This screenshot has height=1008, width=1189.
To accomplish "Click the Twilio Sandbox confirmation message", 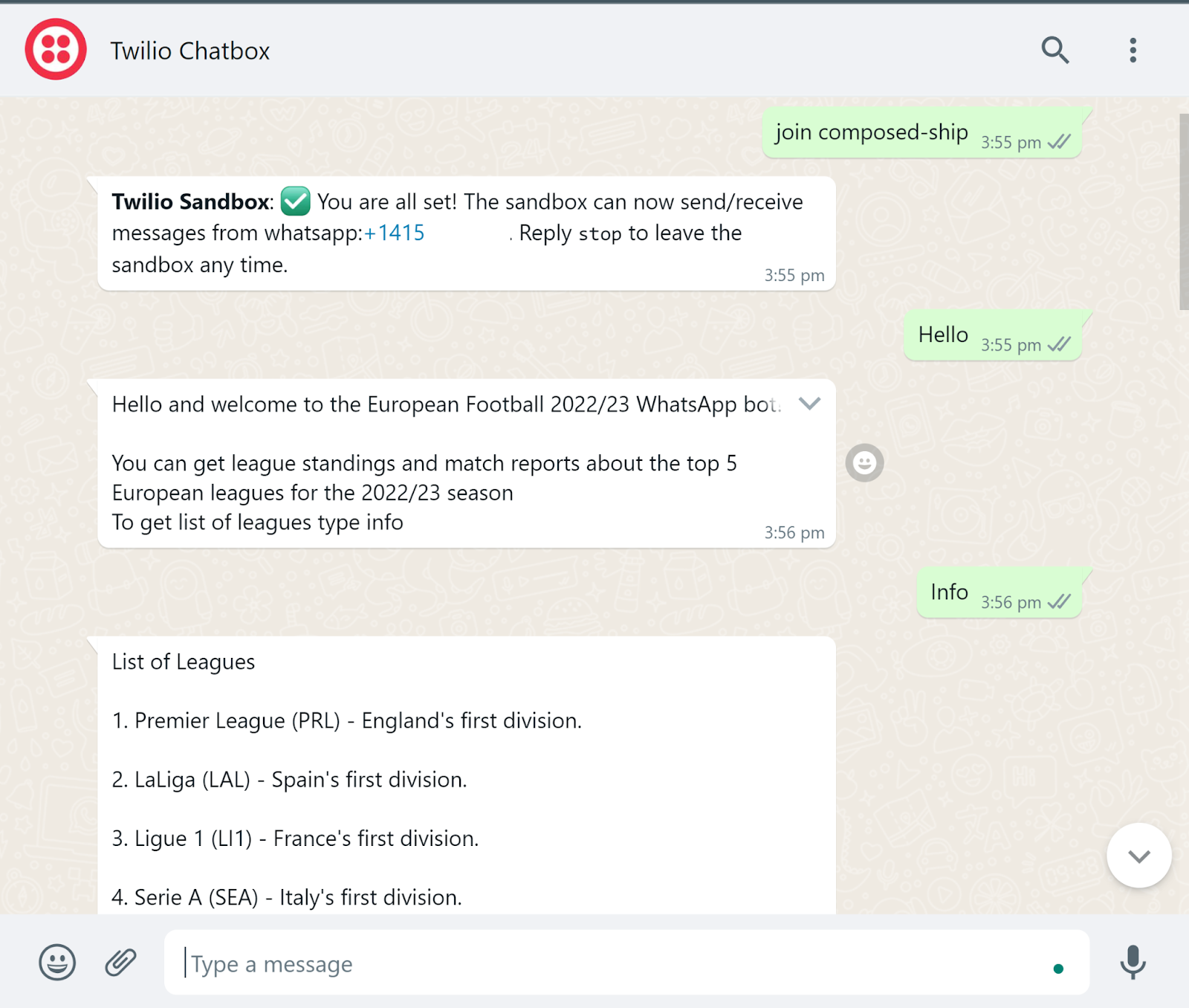I will pos(467,233).
